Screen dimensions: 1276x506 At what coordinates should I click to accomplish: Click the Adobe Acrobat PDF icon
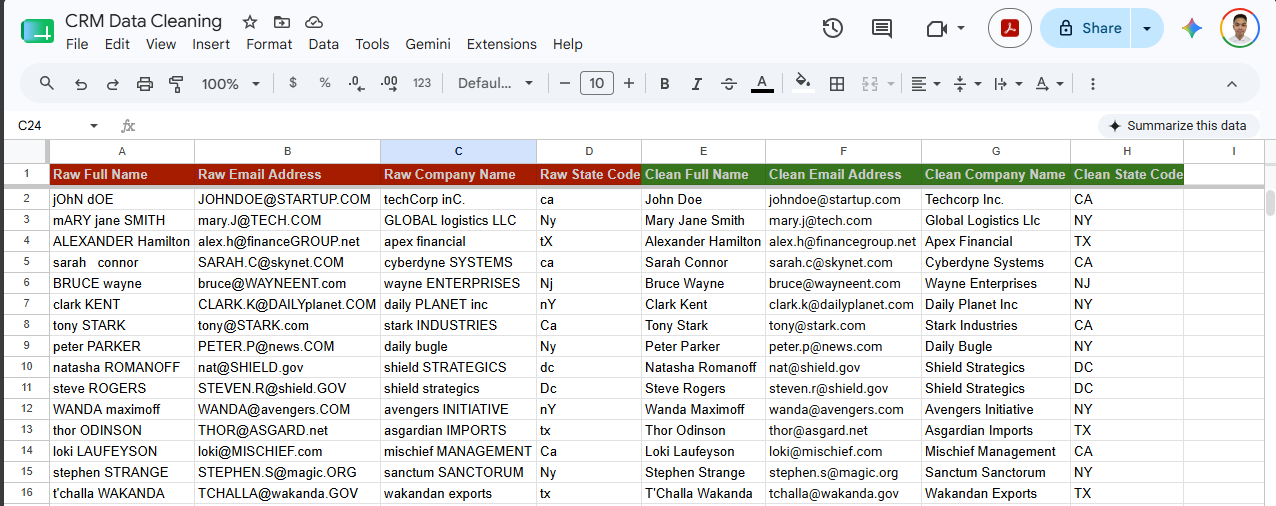(1010, 28)
